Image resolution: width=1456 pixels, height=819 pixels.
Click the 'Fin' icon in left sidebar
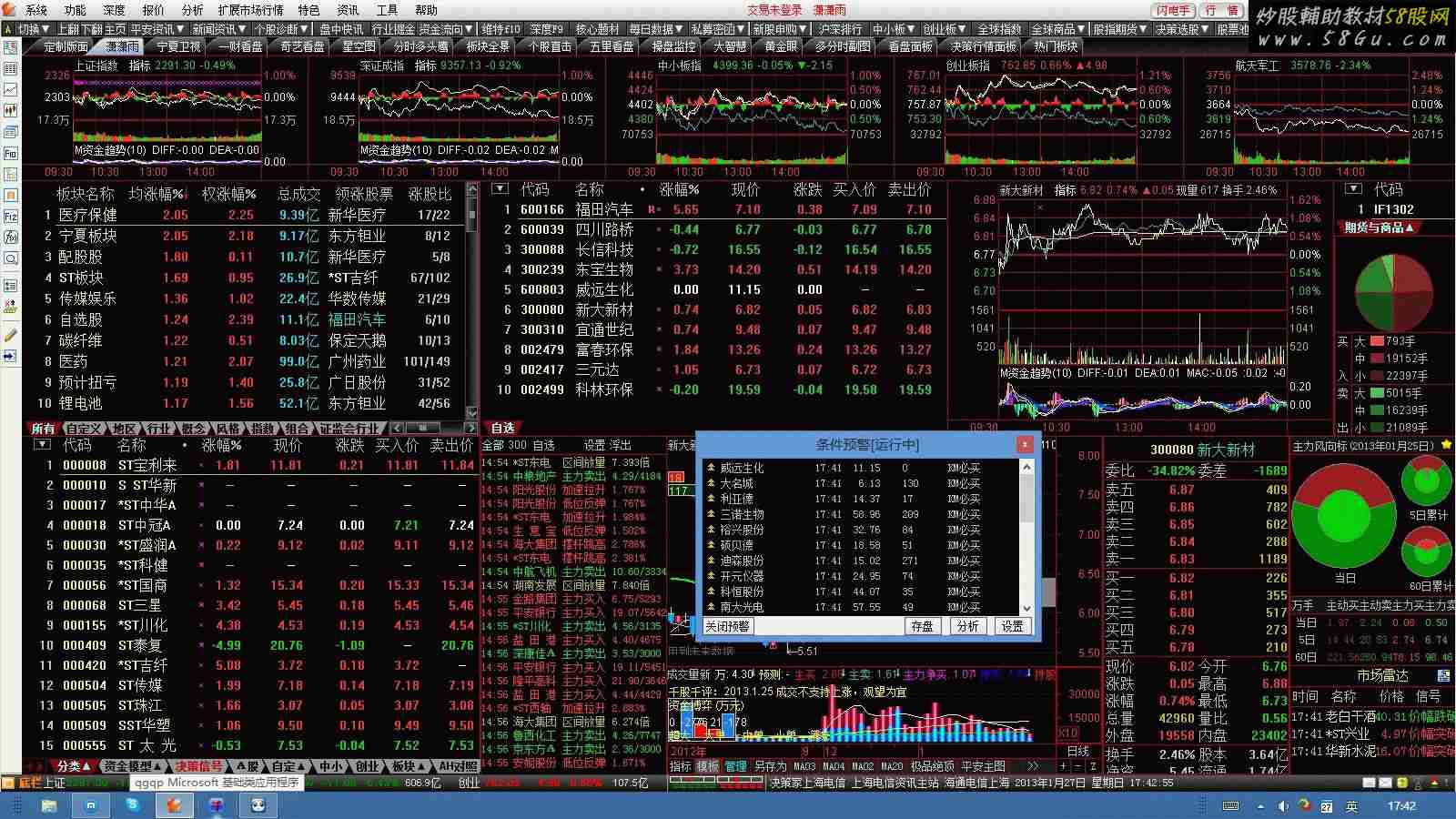10,153
